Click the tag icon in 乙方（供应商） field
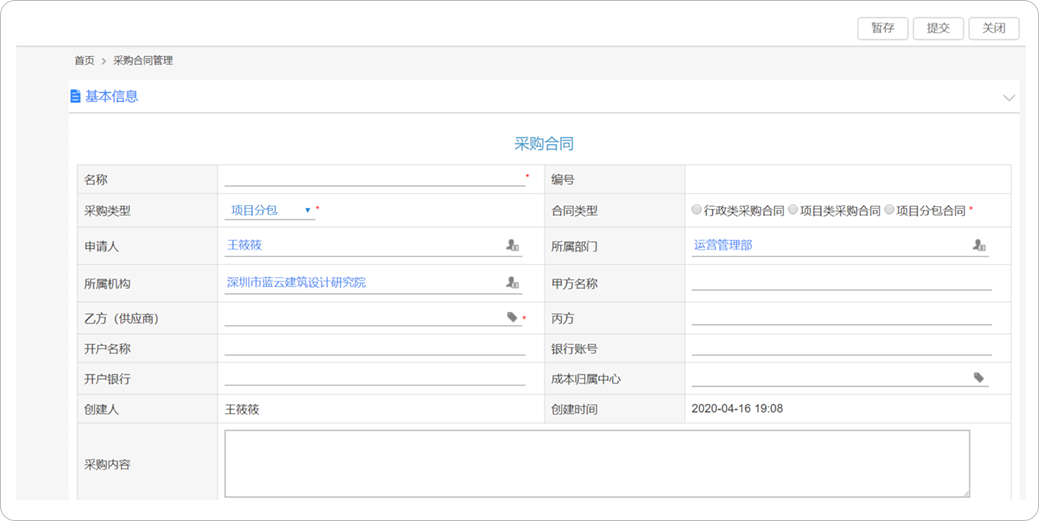The image size is (1039, 521). 512,318
